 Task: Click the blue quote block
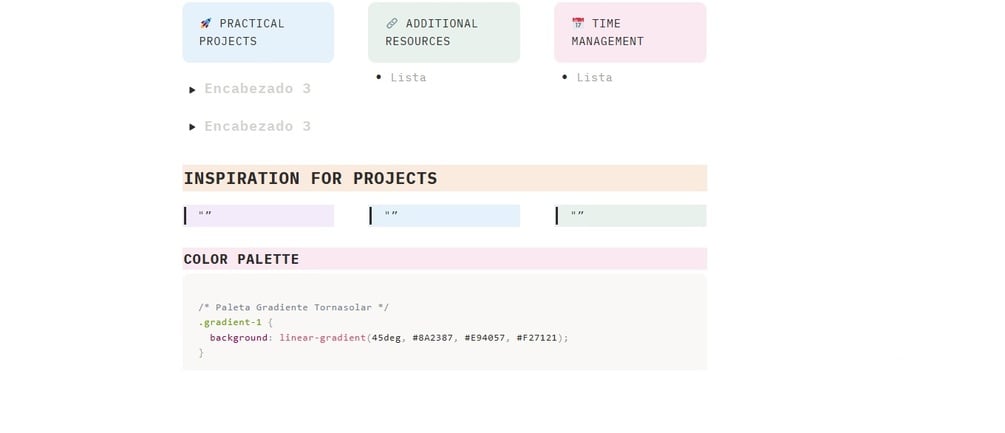point(446,215)
